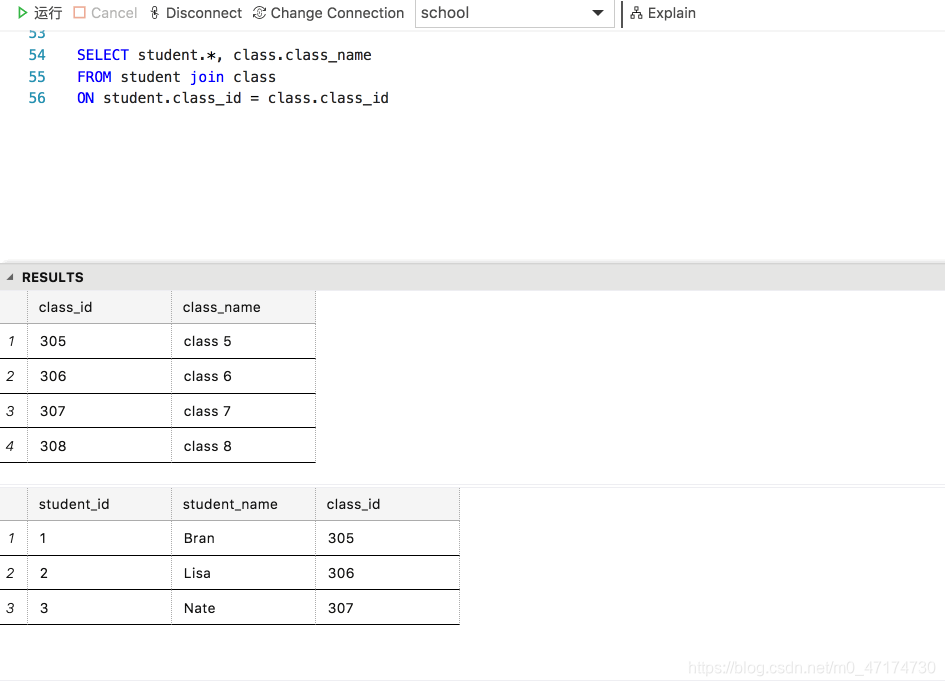The image size is (945, 686).
Task: Click line number 54 in editor gutter
Action: point(37,55)
